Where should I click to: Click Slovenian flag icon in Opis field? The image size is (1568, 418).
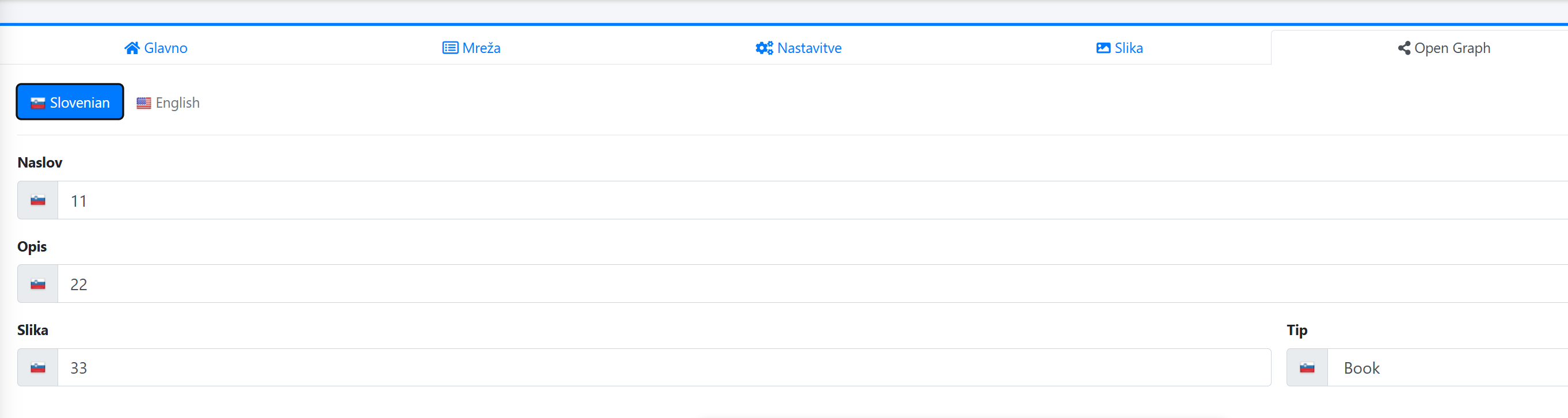click(38, 284)
